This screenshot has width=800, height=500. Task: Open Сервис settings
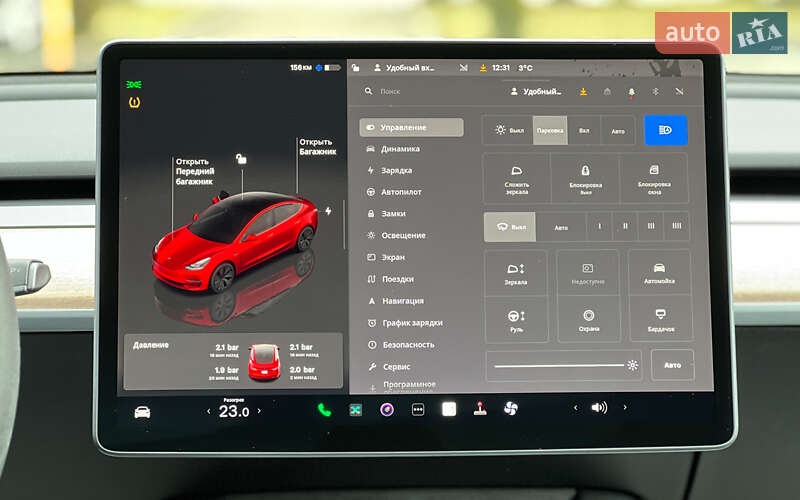click(390, 367)
